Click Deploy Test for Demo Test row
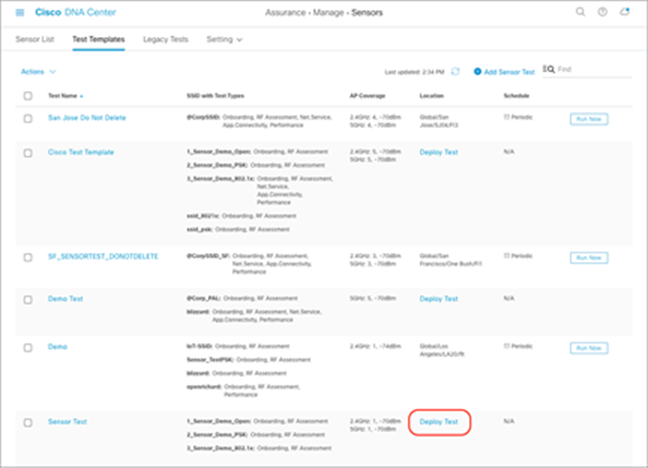The height and width of the screenshot is (468, 648). pos(439,298)
